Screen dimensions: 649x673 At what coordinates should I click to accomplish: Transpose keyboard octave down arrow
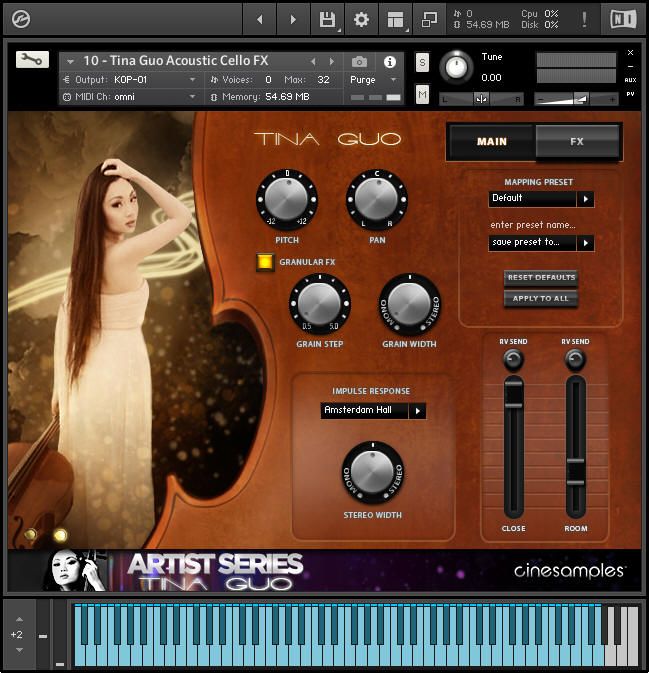click(x=19, y=650)
